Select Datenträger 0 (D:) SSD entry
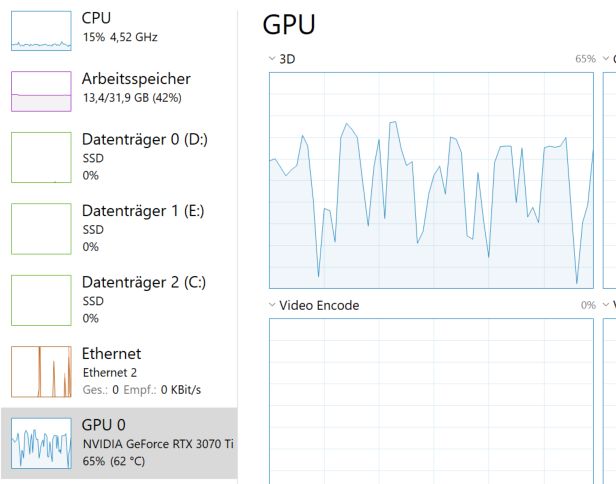The height and width of the screenshot is (484, 616). point(144,156)
